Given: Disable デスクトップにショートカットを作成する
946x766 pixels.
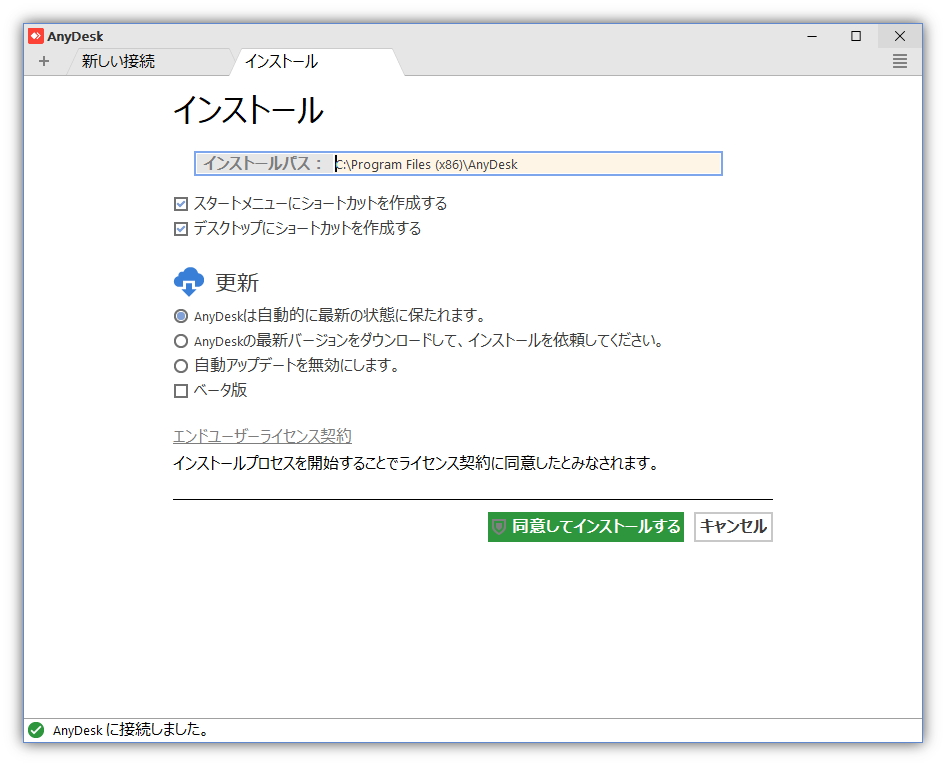Looking at the screenshot, I should point(181,228).
